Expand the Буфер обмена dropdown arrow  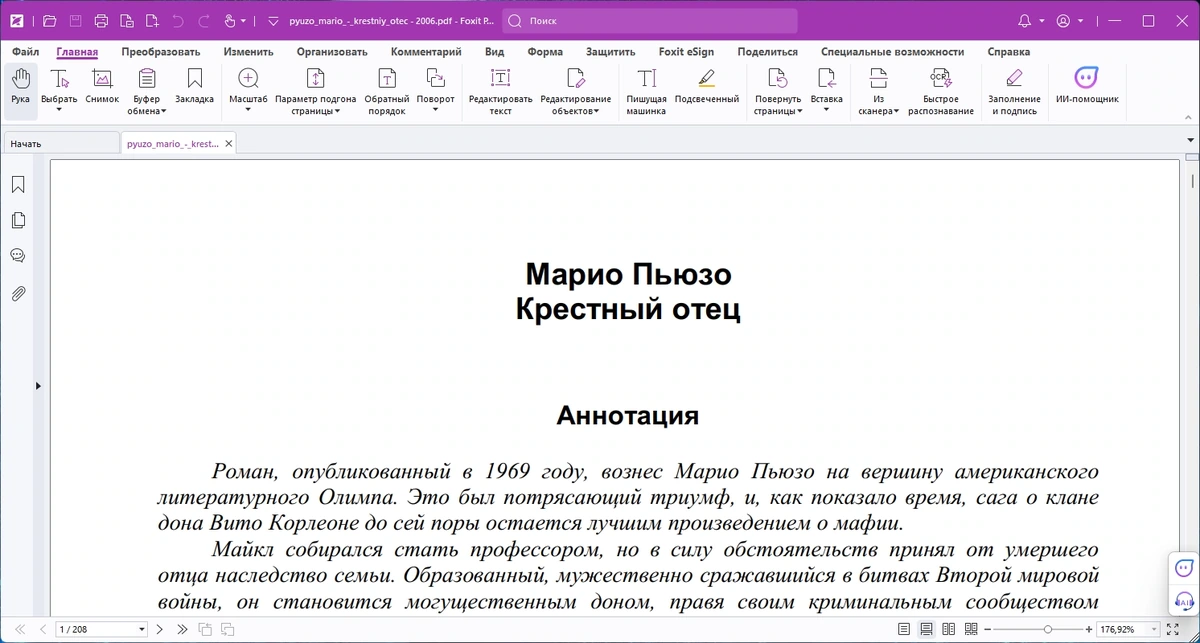pyautogui.click(x=163, y=112)
